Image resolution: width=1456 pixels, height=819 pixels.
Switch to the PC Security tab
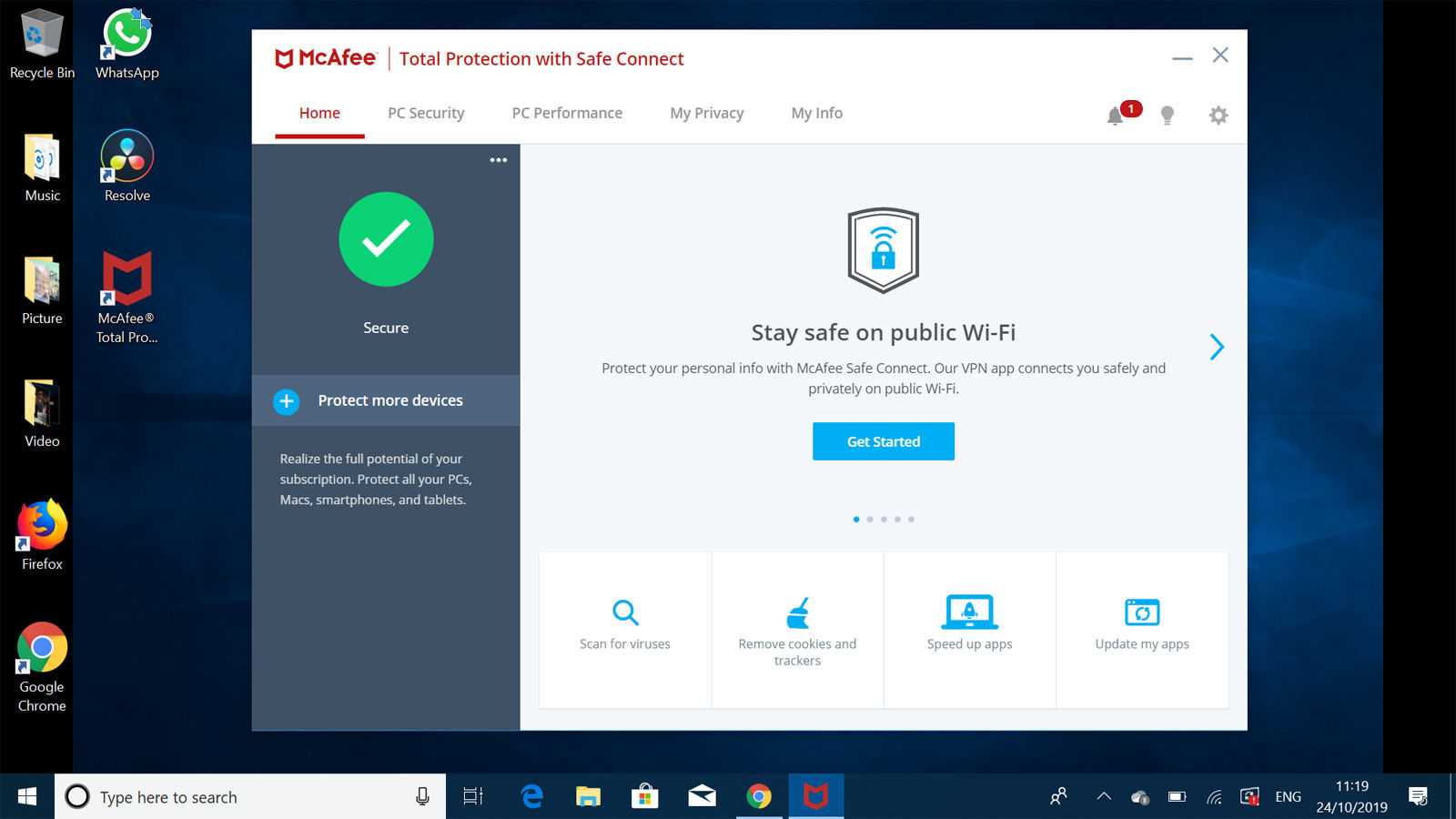pyautogui.click(x=426, y=113)
